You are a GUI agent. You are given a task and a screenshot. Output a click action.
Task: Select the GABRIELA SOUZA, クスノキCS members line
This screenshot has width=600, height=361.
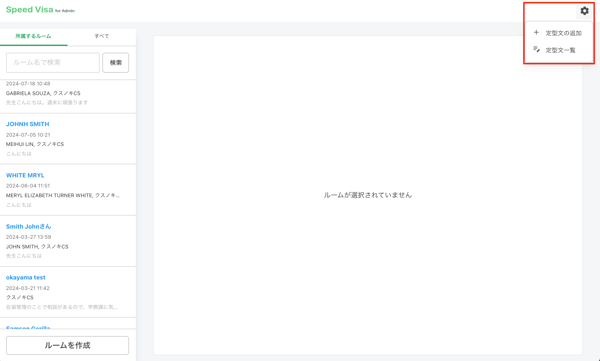pos(43,93)
